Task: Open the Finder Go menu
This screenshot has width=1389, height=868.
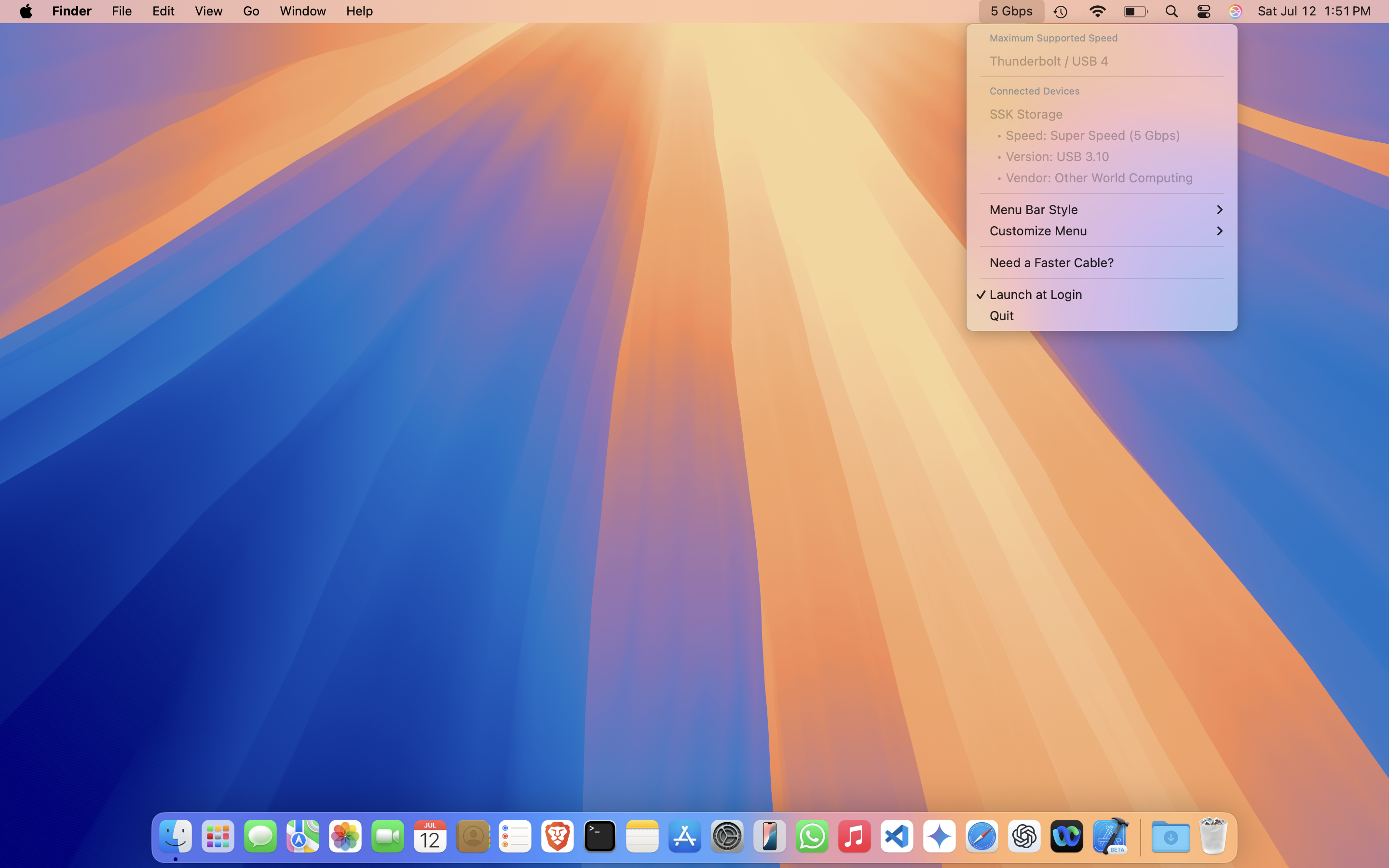Action: pyautogui.click(x=251, y=12)
